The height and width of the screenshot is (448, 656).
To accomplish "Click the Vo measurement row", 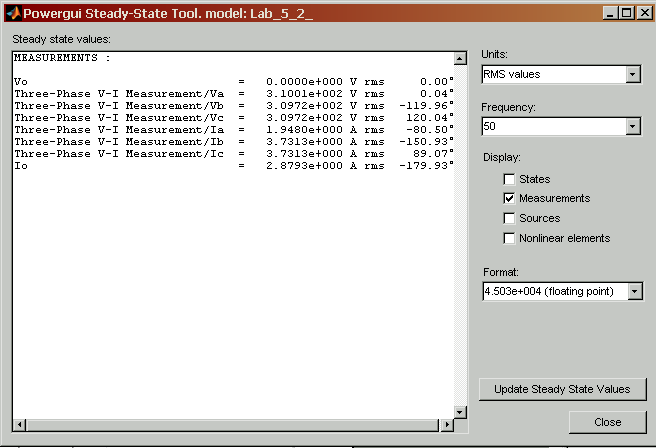I will (234, 82).
